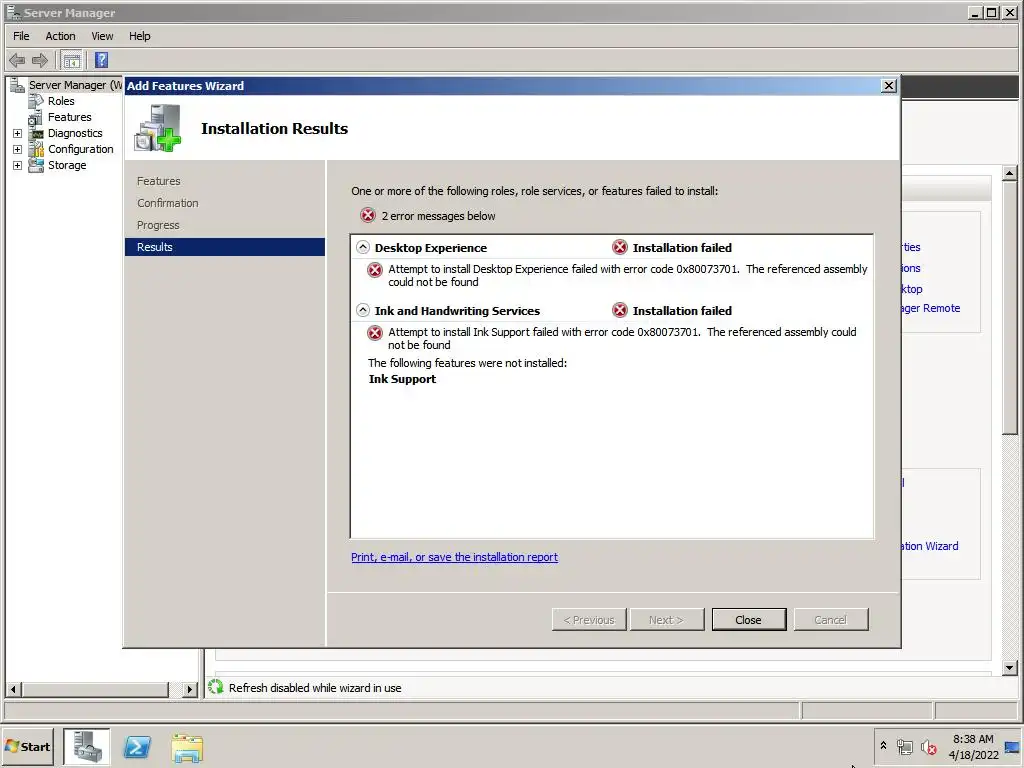Click the Desktop Experience Installation failed icon
This screenshot has height=768, width=1024.
click(x=620, y=248)
